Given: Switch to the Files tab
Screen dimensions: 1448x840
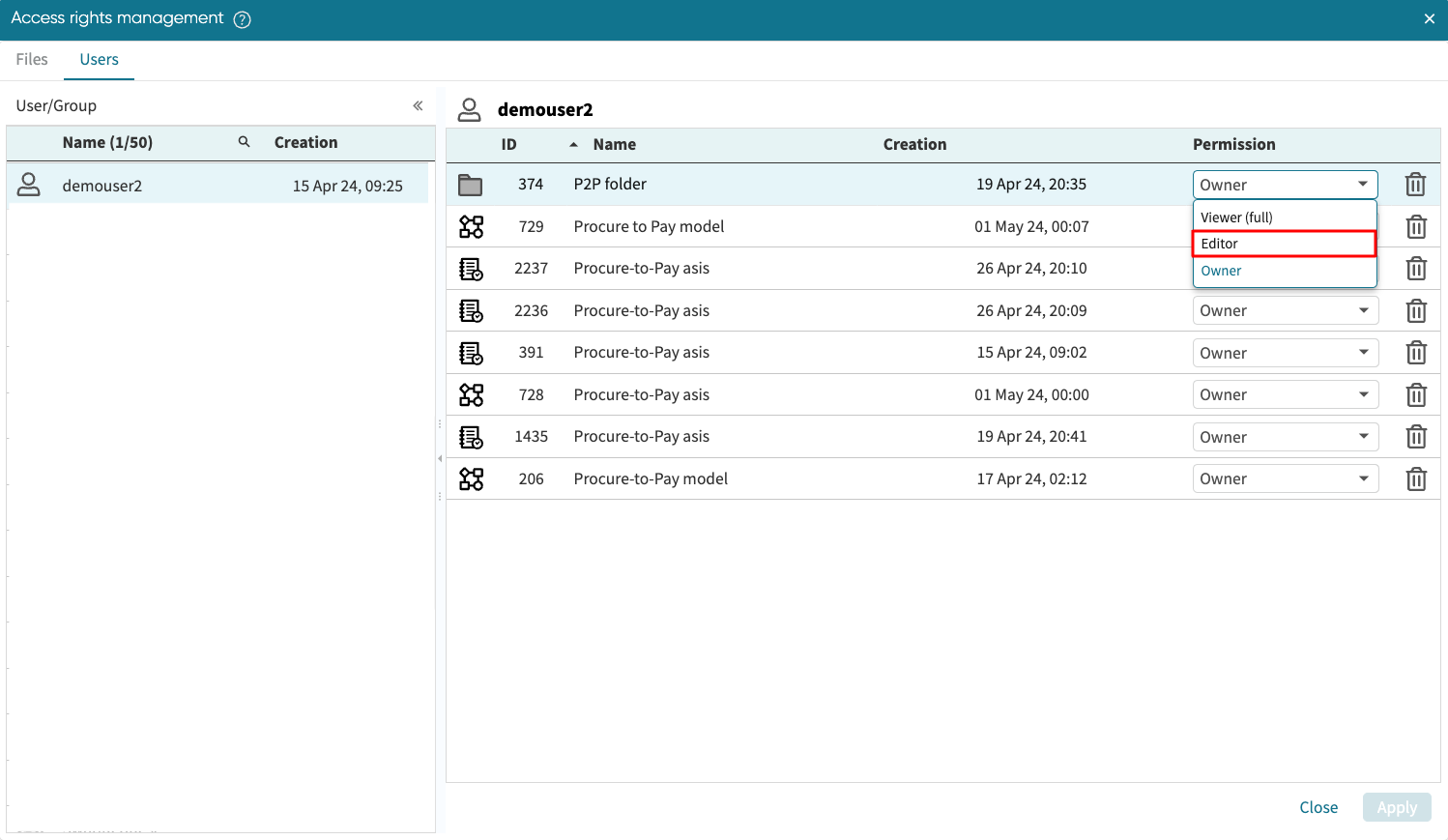Looking at the screenshot, I should (x=32, y=60).
